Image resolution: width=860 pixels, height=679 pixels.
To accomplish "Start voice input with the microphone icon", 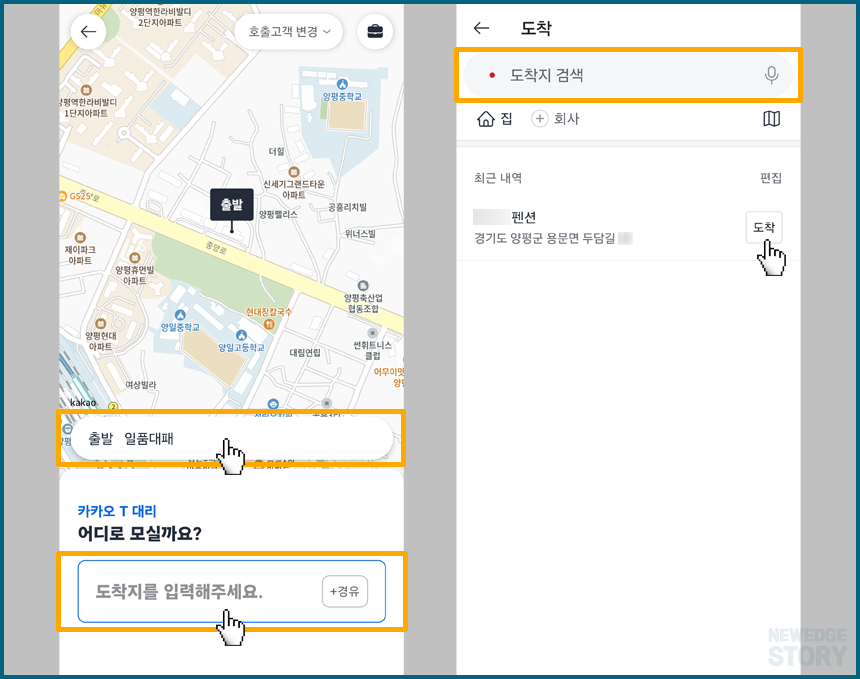I will [770, 75].
